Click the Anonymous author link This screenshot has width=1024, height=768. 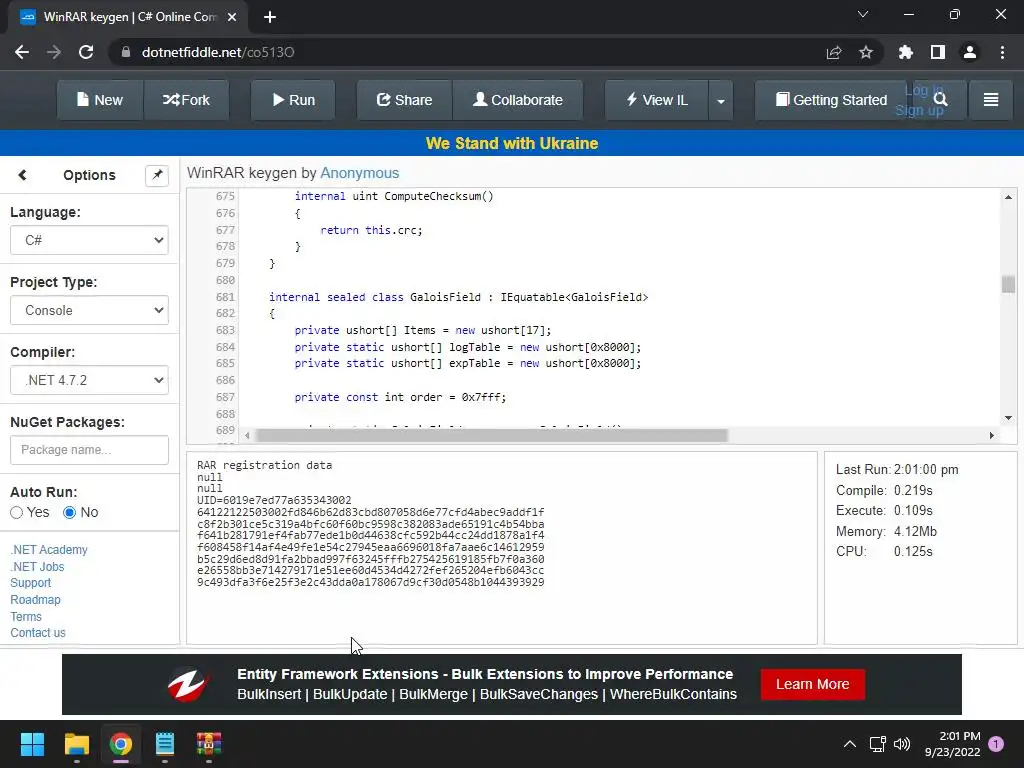click(x=359, y=173)
